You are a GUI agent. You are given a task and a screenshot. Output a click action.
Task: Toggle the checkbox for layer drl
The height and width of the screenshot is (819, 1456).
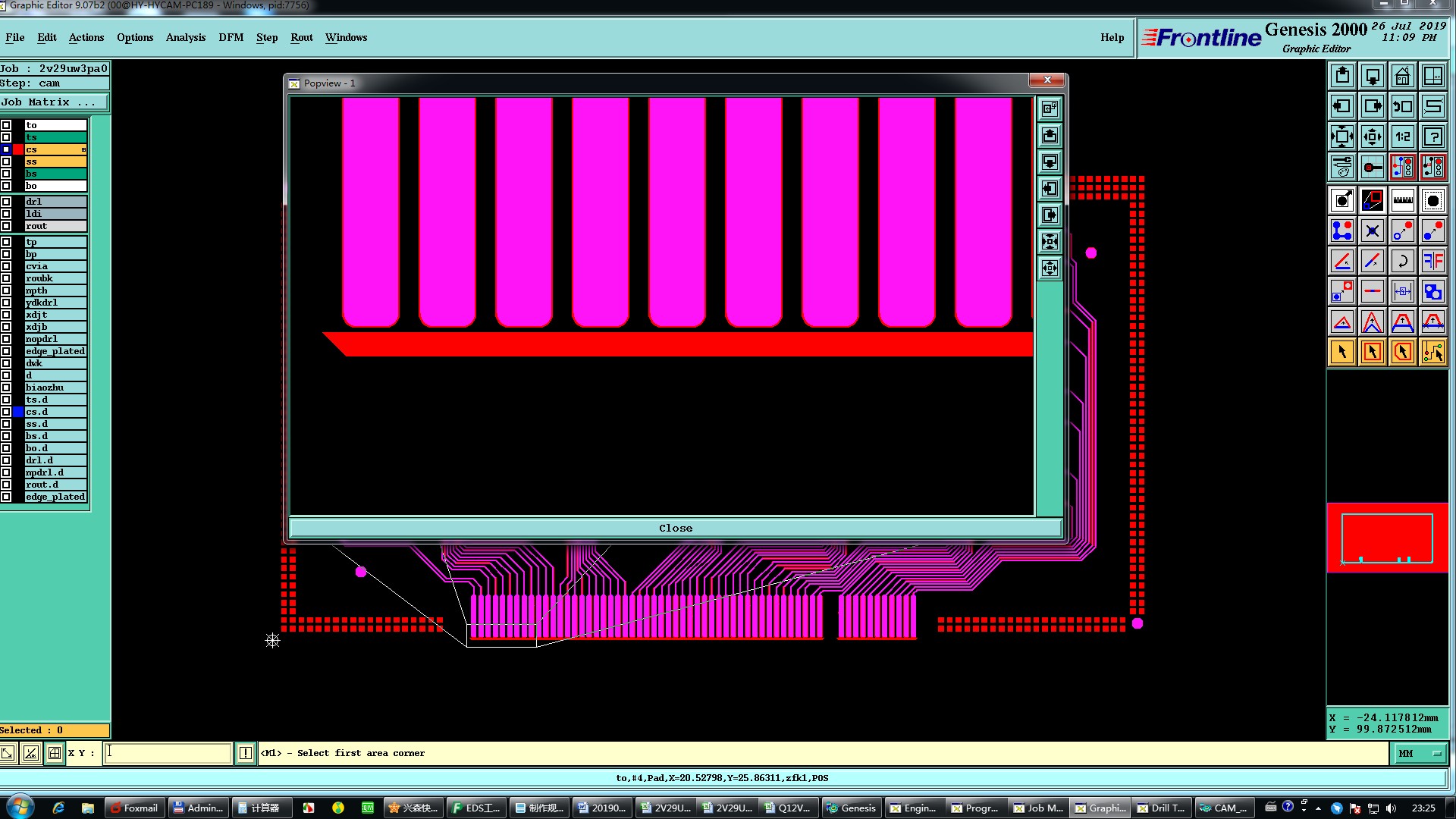coord(6,202)
